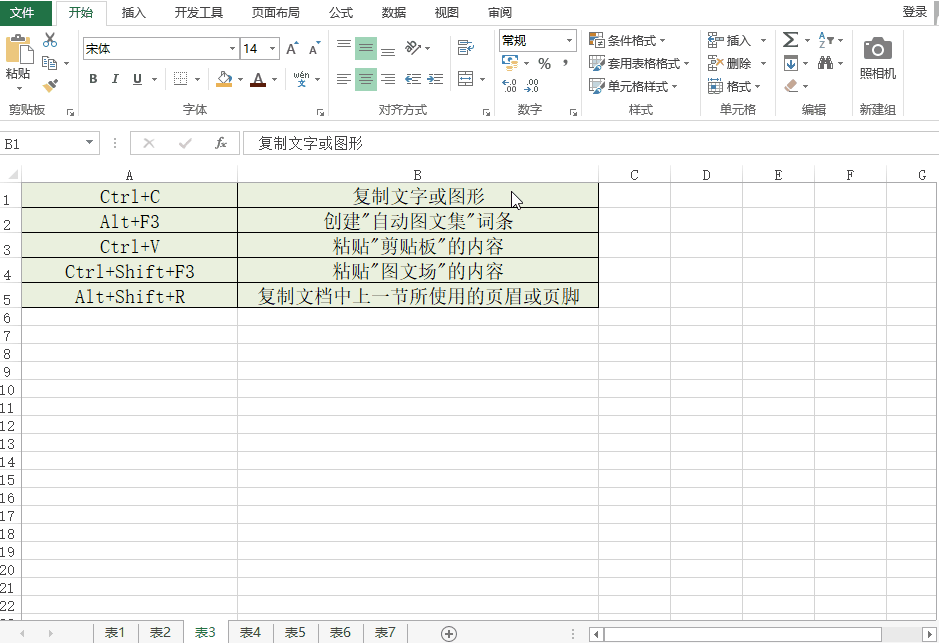The width and height of the screenshot is (939, 643).
Task: Switch to the 表5 sheet tab
Action: click(295, 632)
